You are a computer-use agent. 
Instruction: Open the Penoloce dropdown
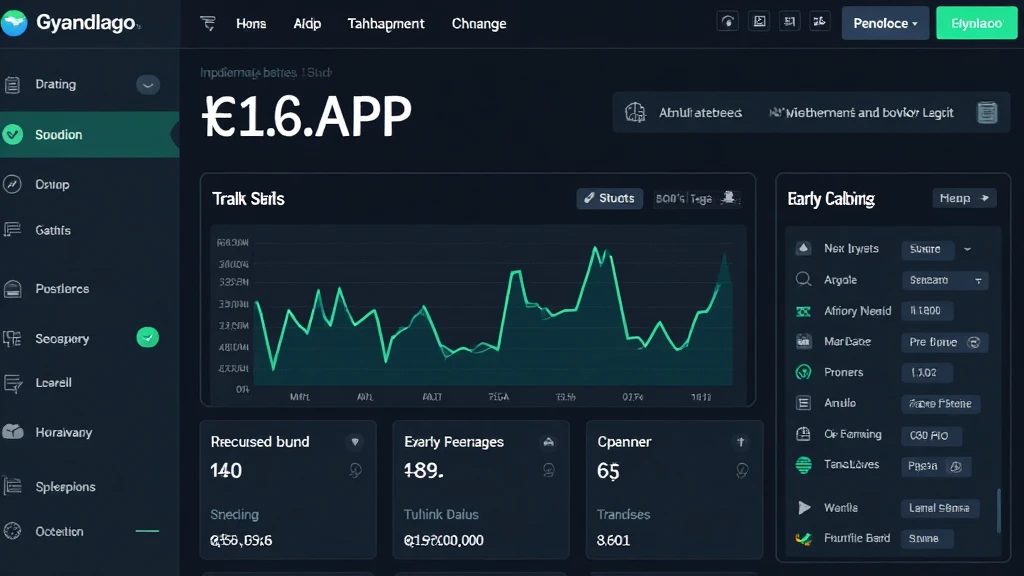tap(885, 23)
